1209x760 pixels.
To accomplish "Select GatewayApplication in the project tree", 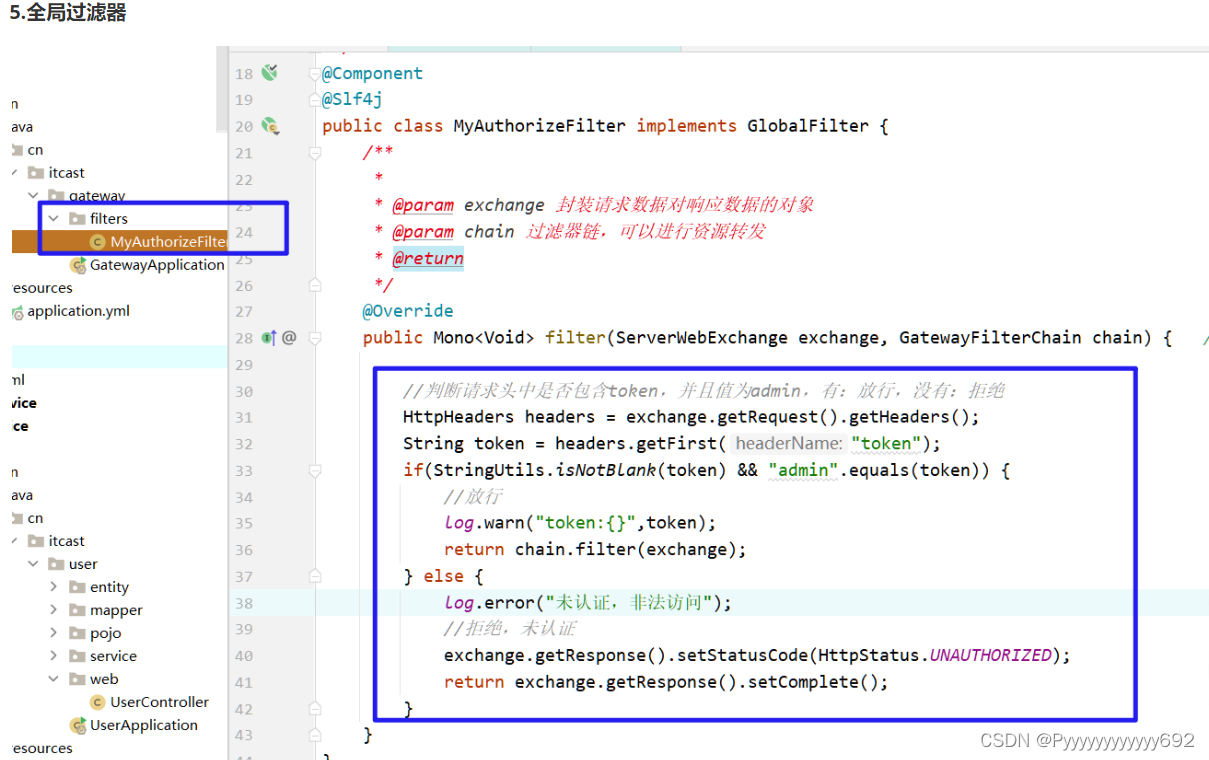I will coord(150,264).
